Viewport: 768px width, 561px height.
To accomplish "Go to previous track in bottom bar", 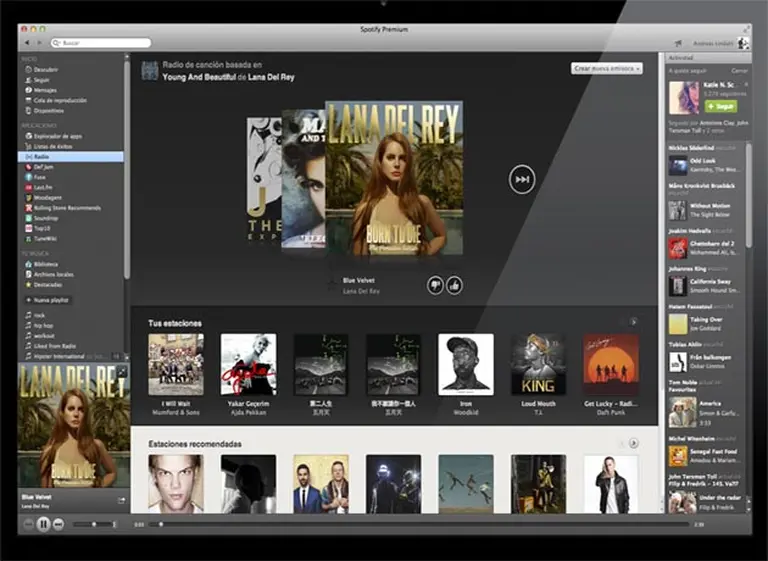I will pos(28,525).
